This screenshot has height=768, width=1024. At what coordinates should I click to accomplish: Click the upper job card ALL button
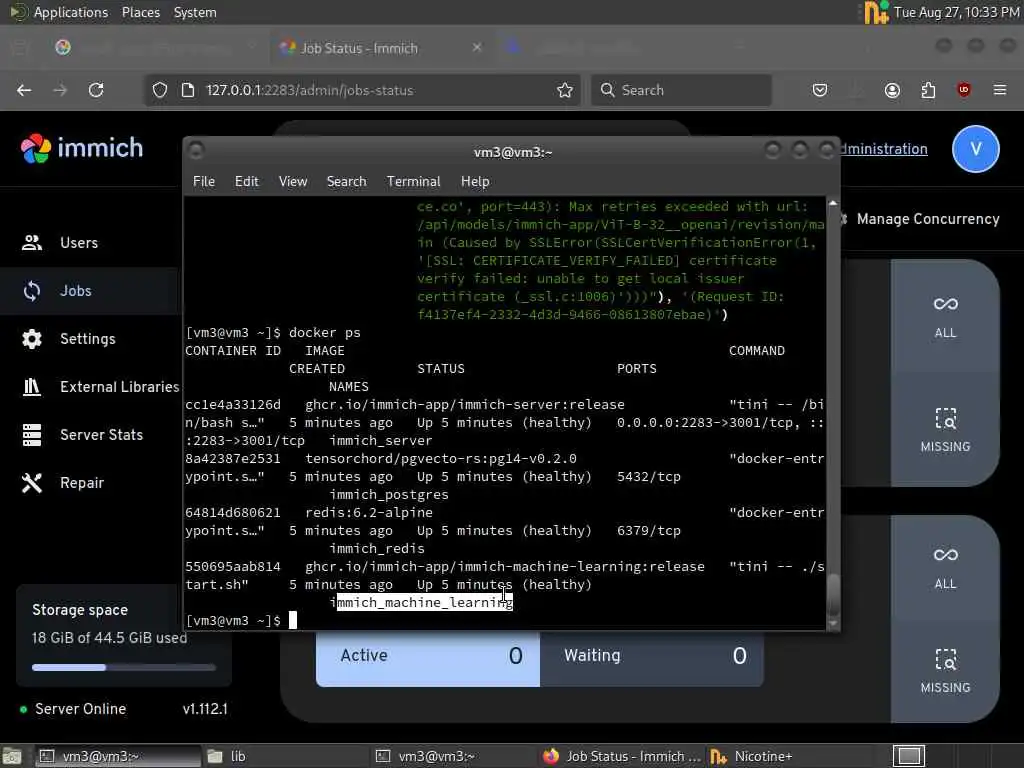[x=945, y=317]
